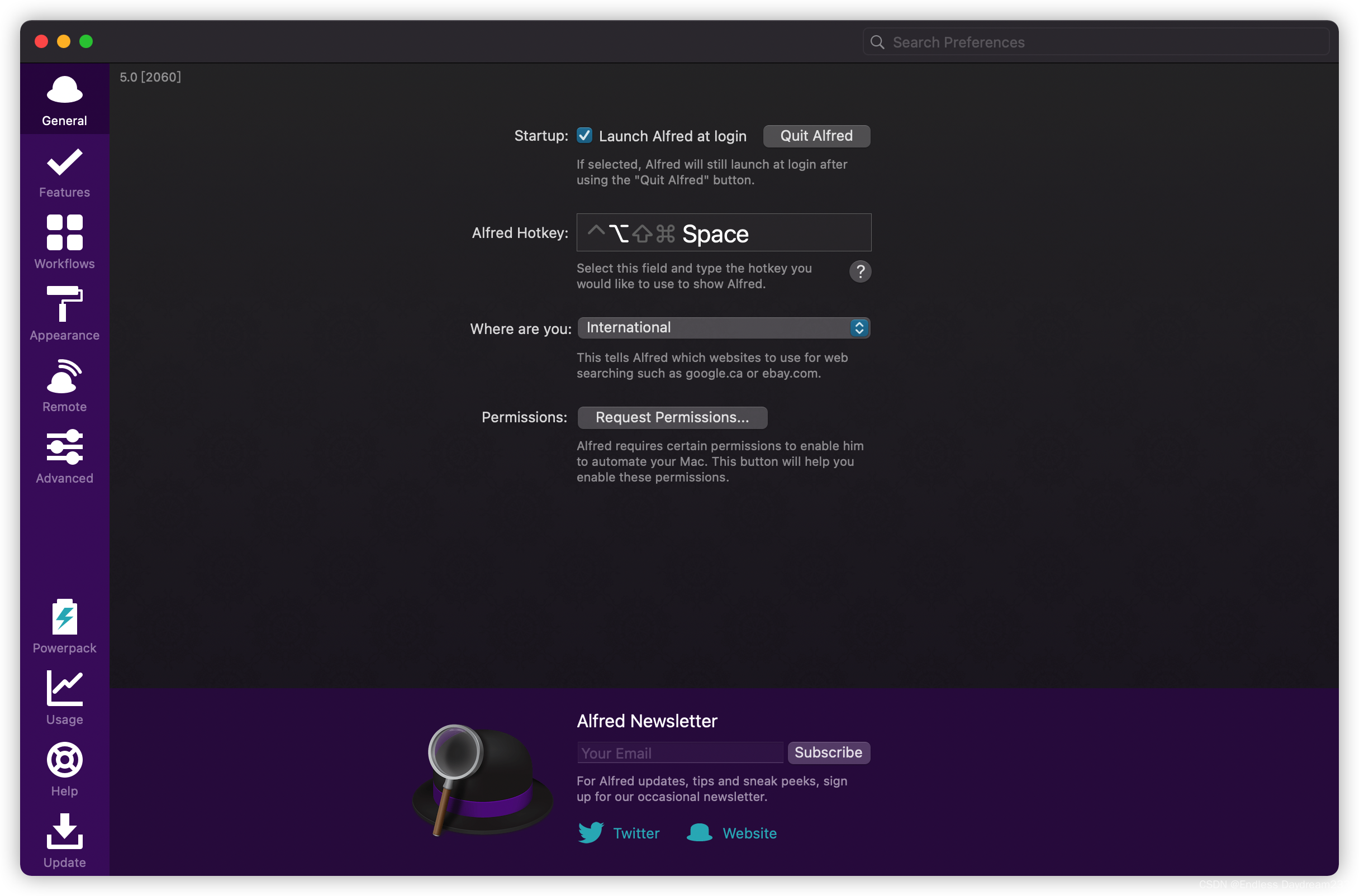Click the Update download icon

65,841
